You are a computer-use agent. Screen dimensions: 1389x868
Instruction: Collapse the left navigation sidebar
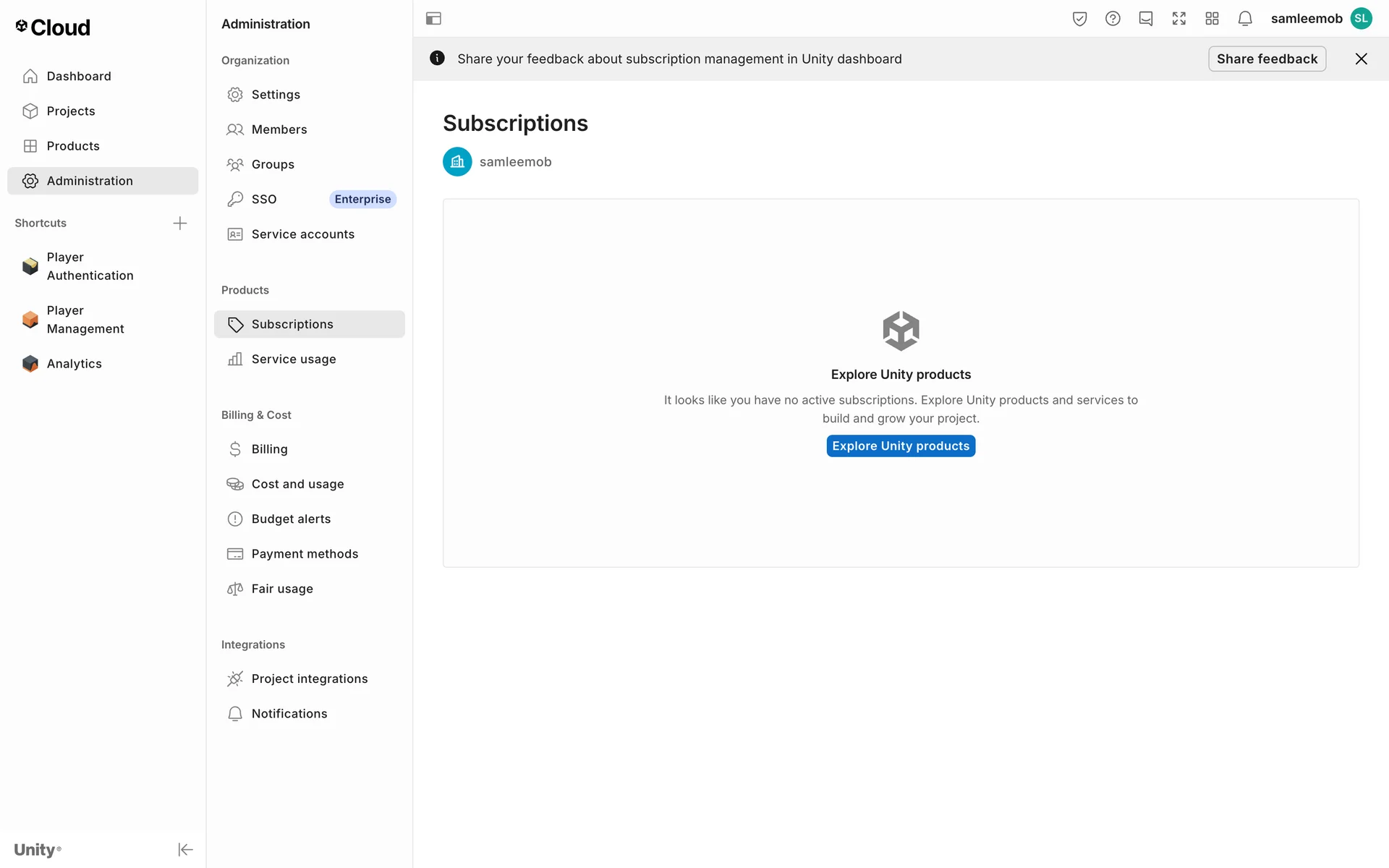185,849
